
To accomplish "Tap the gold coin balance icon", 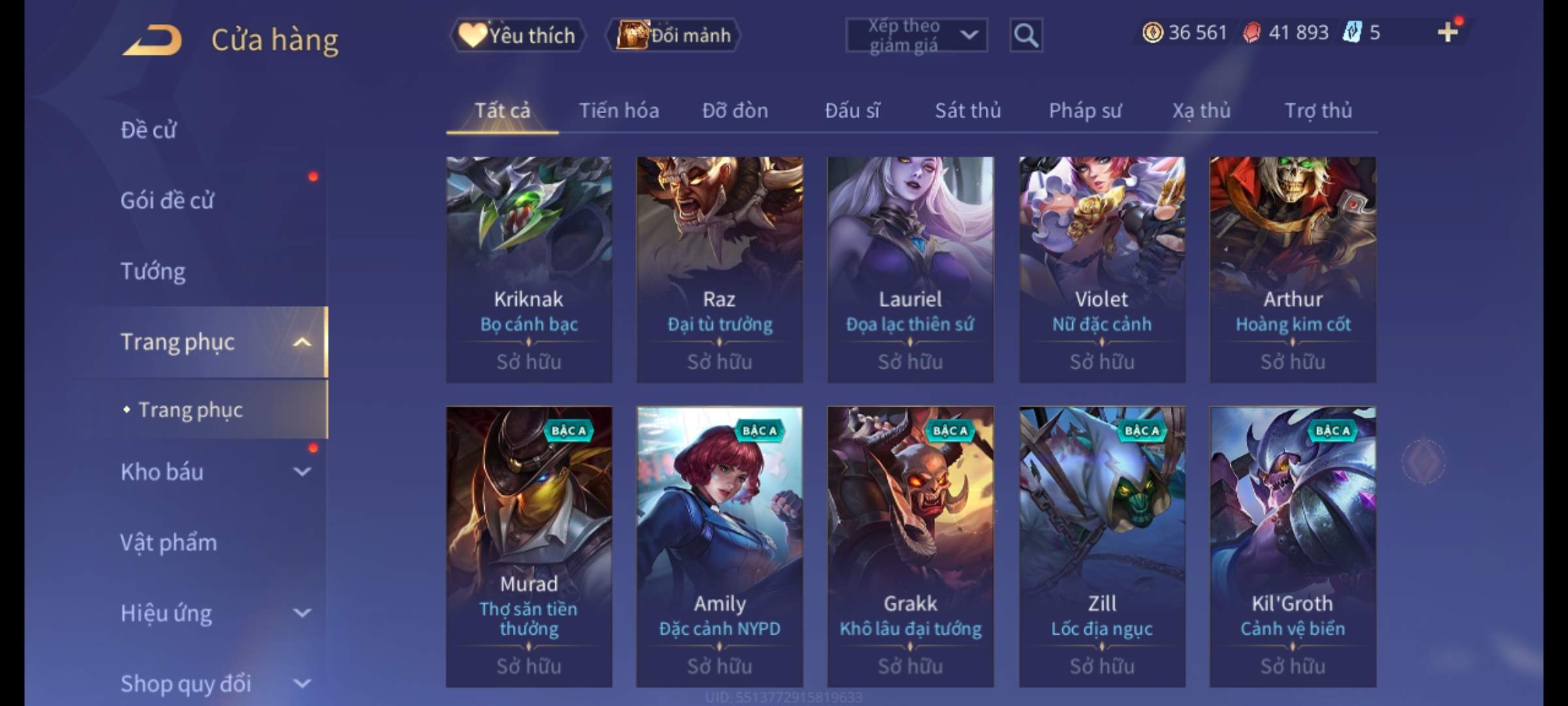I will click(1152, 32).
